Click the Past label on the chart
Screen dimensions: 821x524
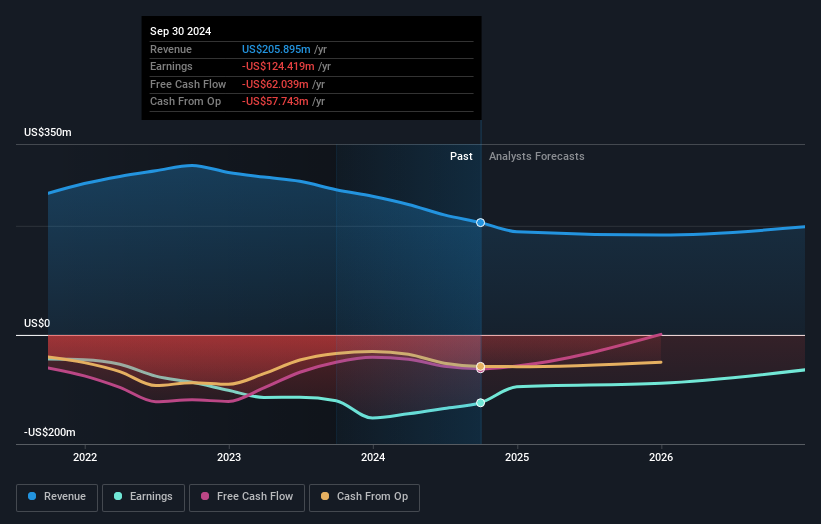(x=461, y=156)
